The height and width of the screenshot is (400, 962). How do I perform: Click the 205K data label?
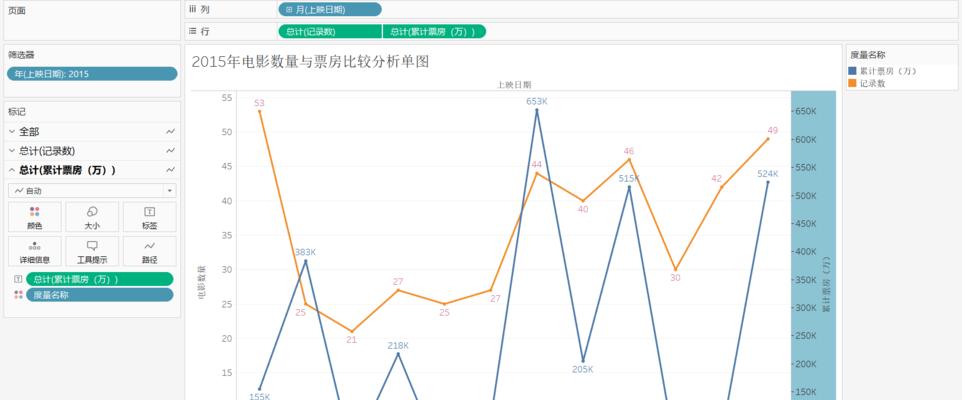pyautogui.click(x=582, y=369)
